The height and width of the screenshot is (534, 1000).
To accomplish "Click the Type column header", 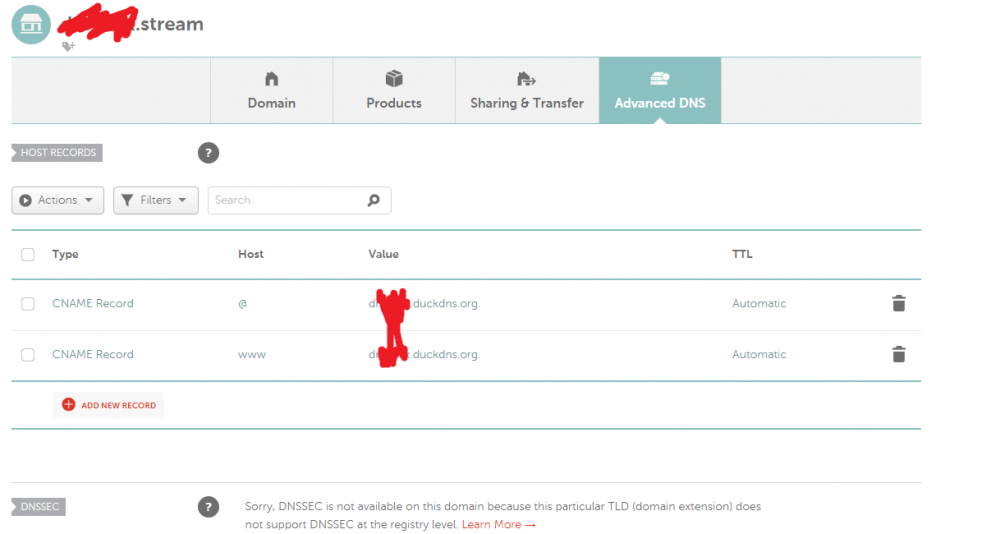I will [x=65, y=254].
